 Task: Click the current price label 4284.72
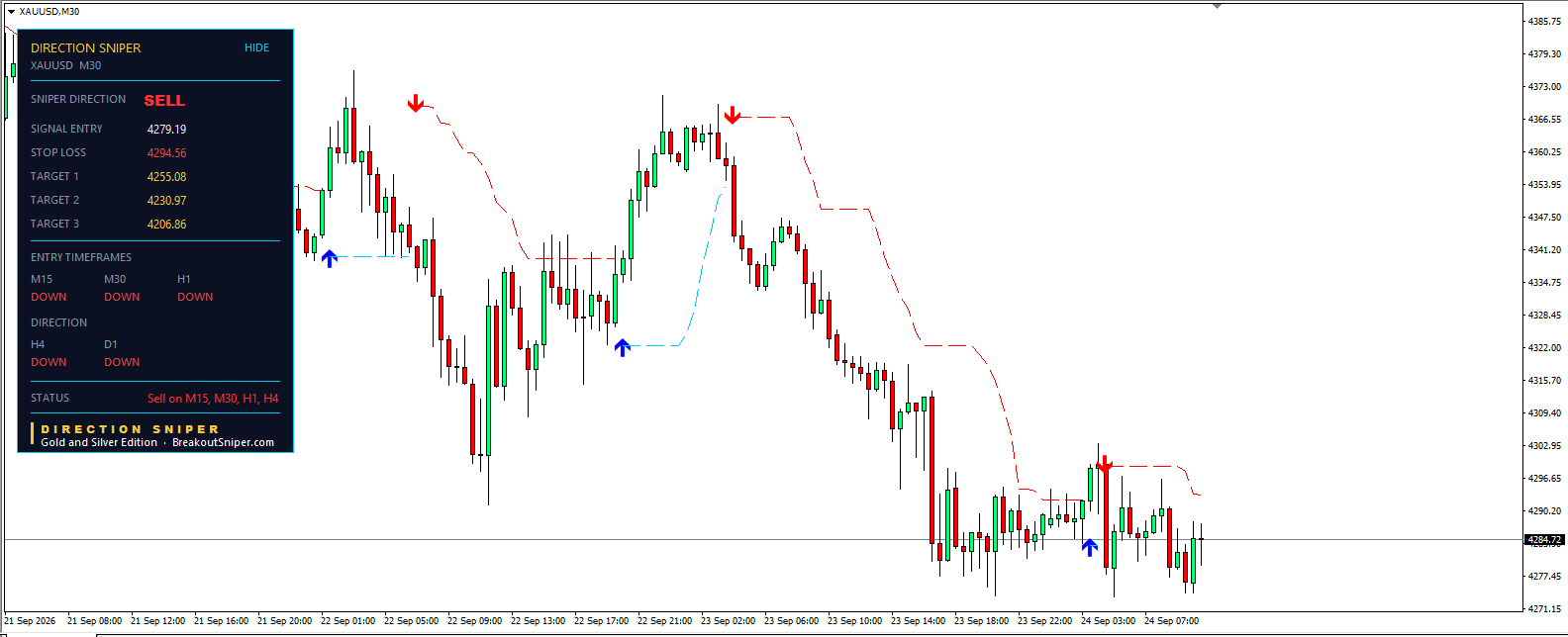(x=1544, y=540)
